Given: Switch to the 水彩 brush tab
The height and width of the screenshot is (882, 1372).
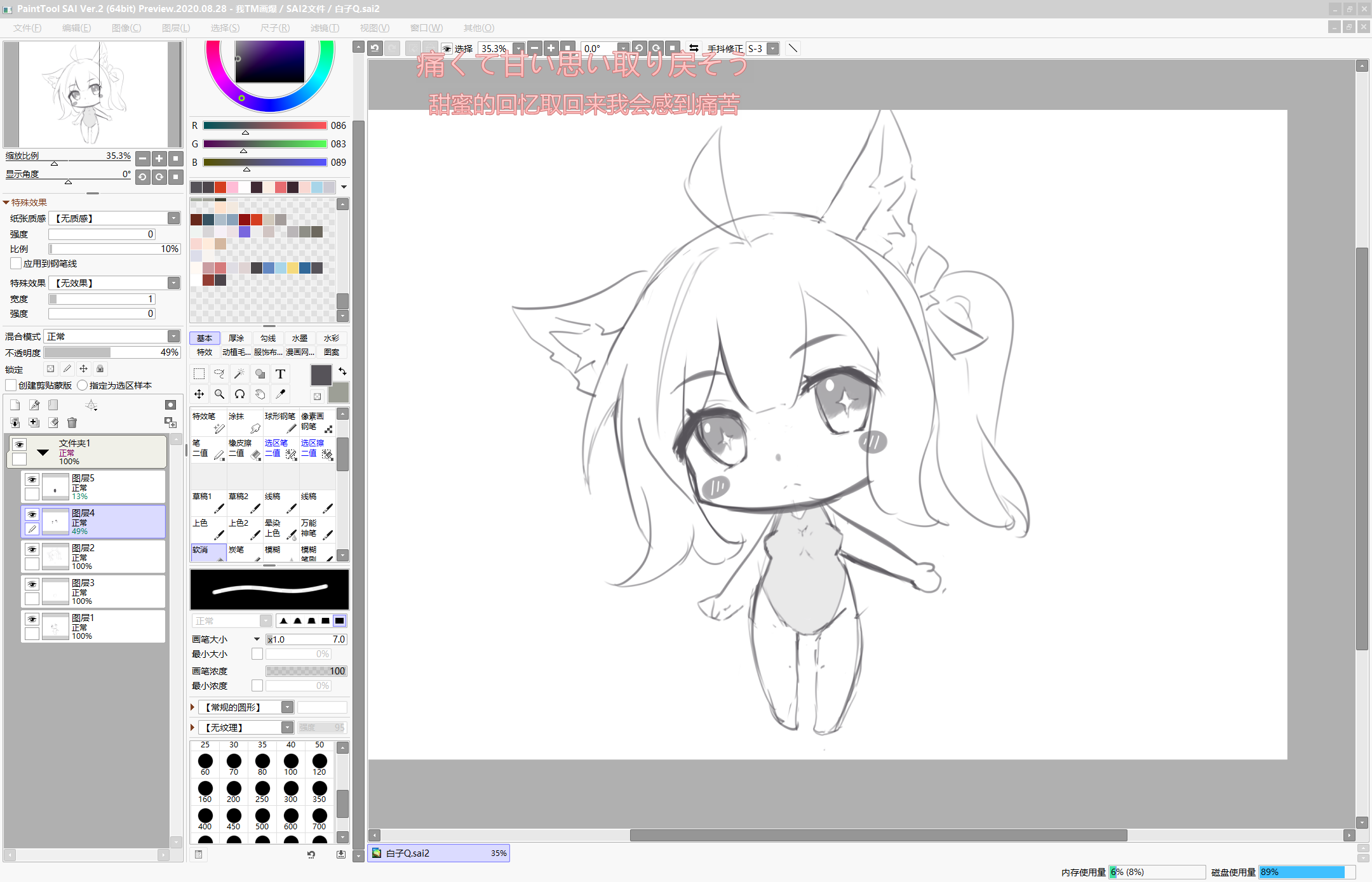Looking at the screenshot, I should [331, 338].
